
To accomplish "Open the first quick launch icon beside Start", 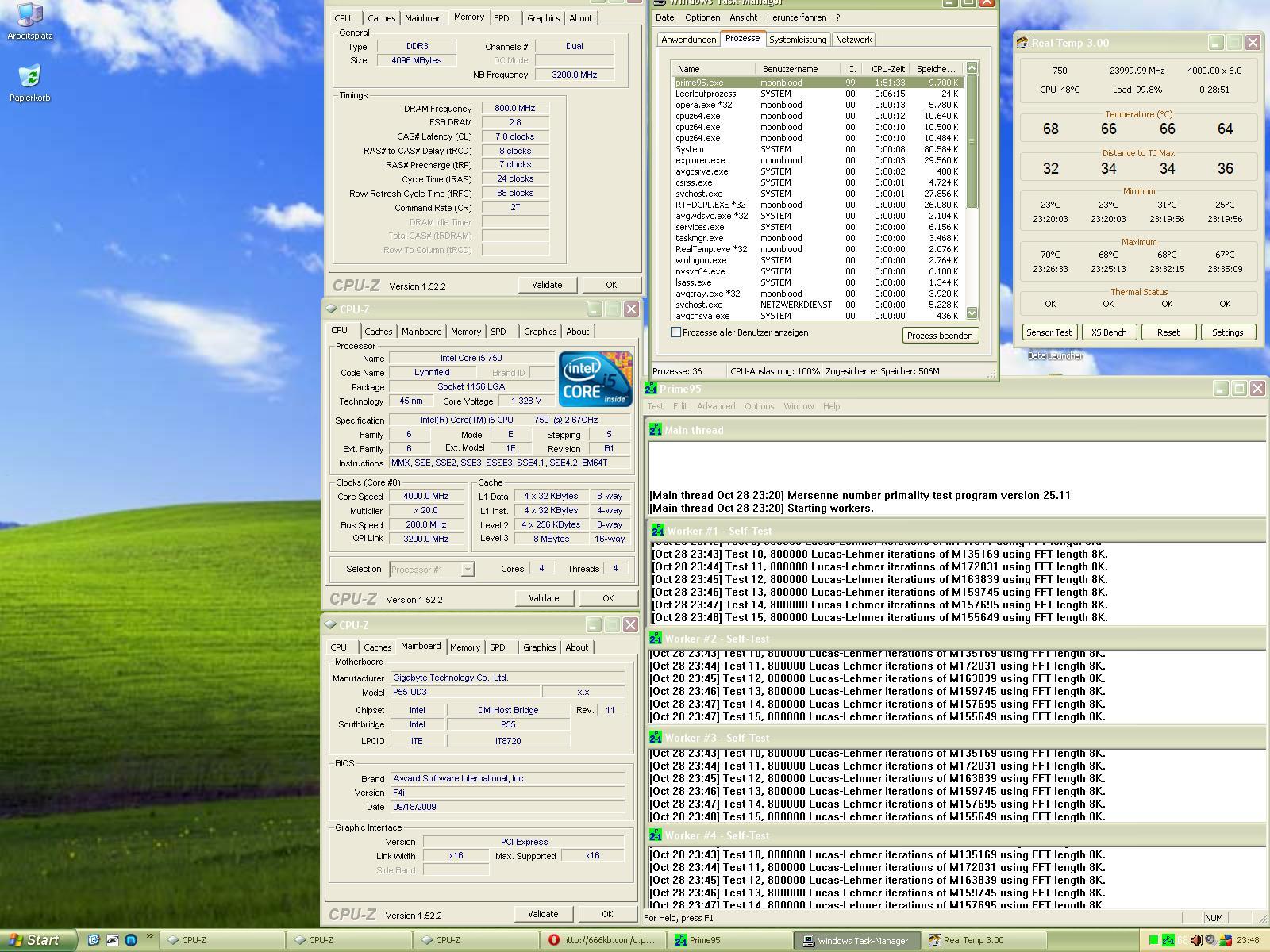I will click(94, 940).
